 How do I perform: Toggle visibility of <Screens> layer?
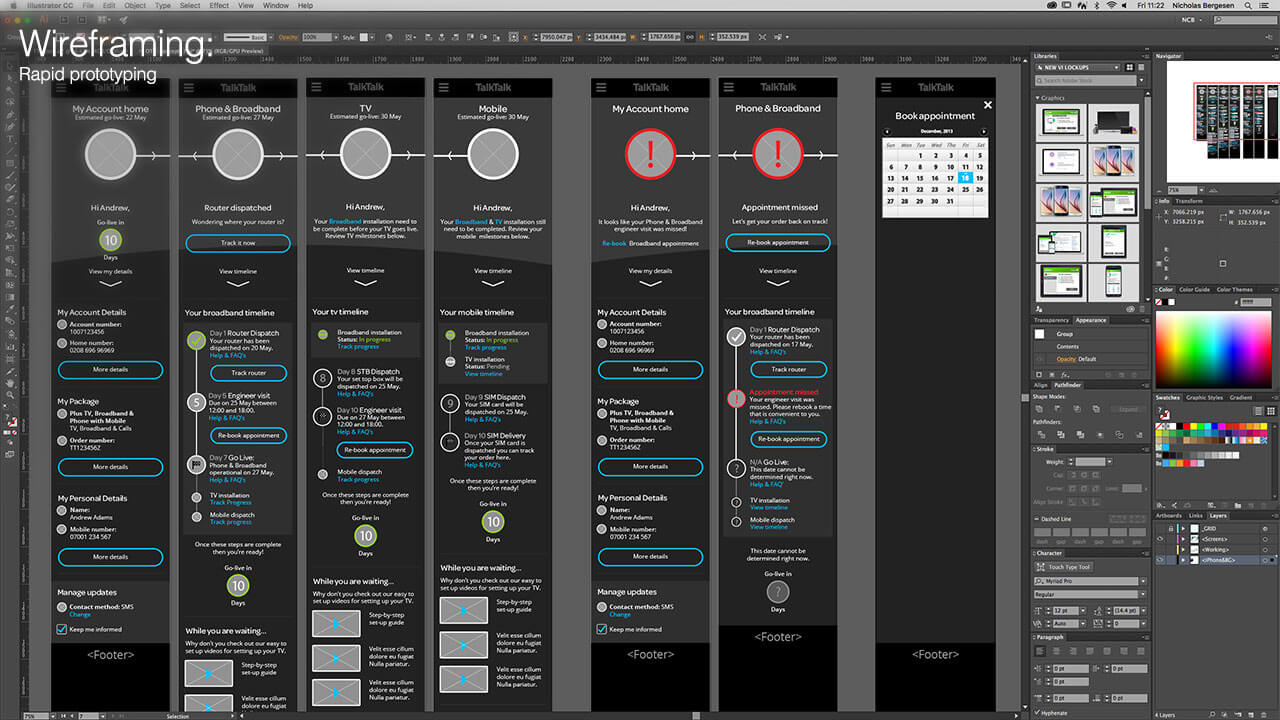click(1159, 539)
